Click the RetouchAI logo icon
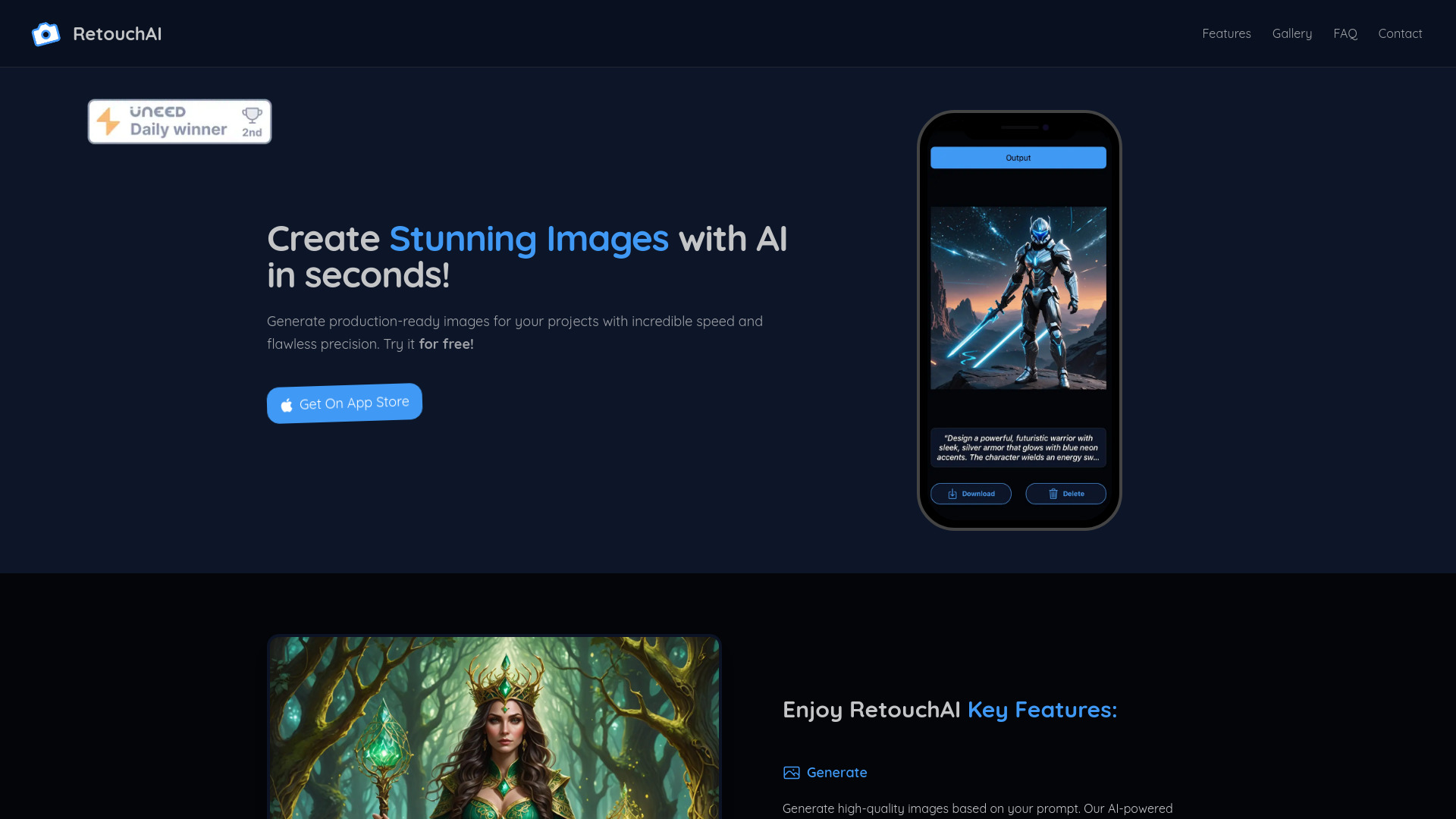The image size is (1456, 819). (45, 33)
